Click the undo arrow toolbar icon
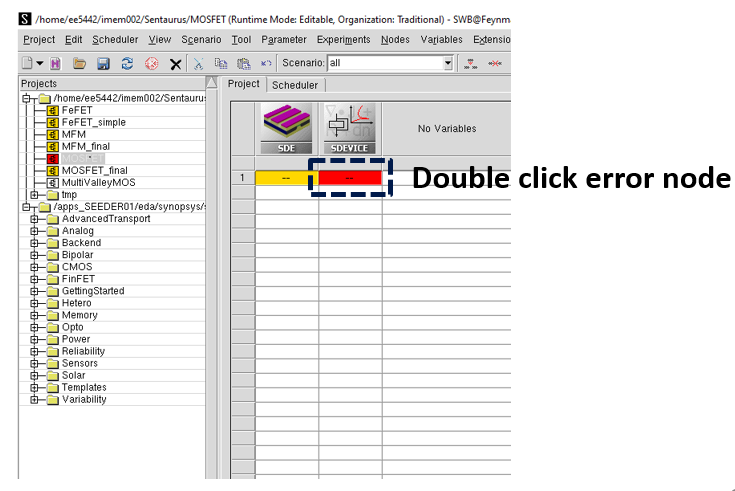The width and height of the screenshot is (735, 491). pyautogui.click(x=266, y=63)
